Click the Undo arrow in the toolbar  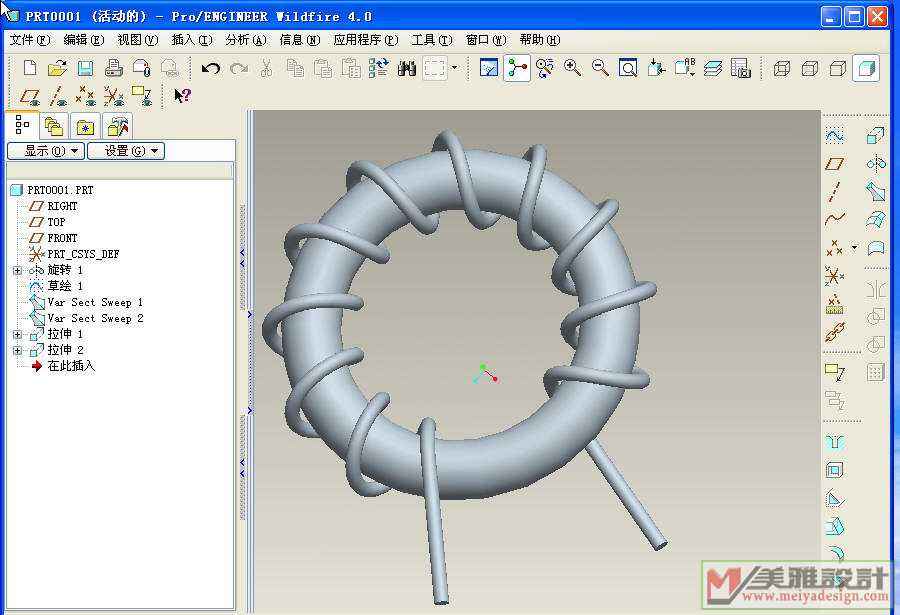click(211, 69)
